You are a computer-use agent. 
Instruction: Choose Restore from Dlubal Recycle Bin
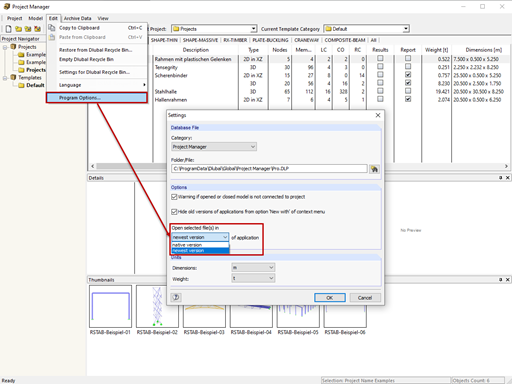pos(97,50)
